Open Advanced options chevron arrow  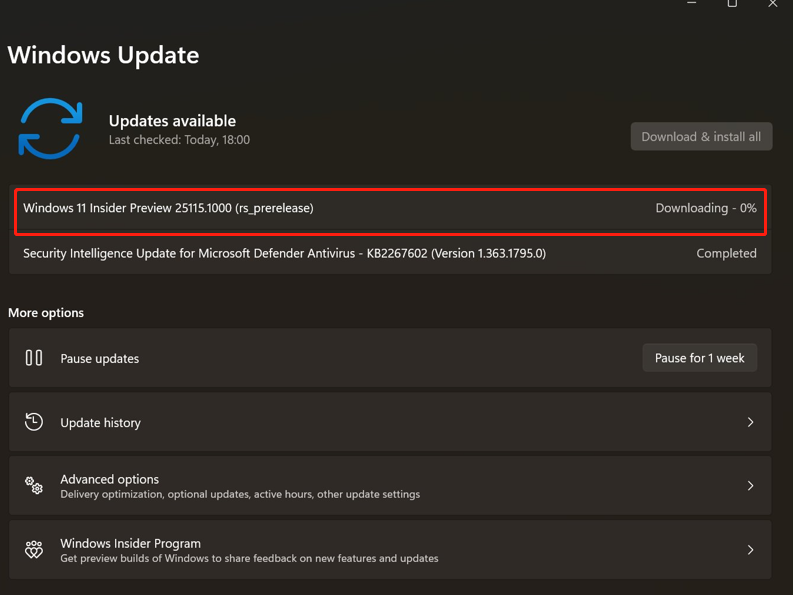point(751,486)
